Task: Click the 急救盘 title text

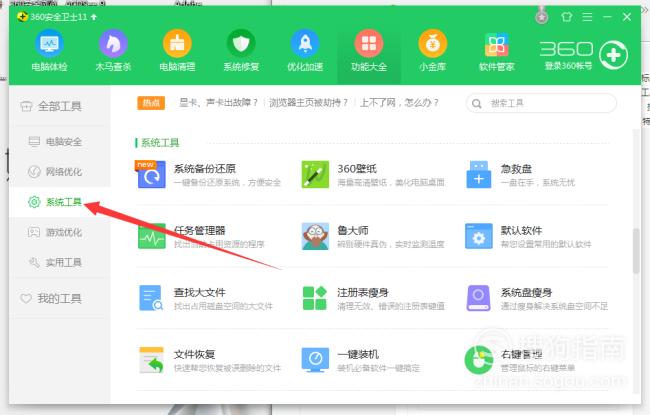Action: (x=516, y=169)
